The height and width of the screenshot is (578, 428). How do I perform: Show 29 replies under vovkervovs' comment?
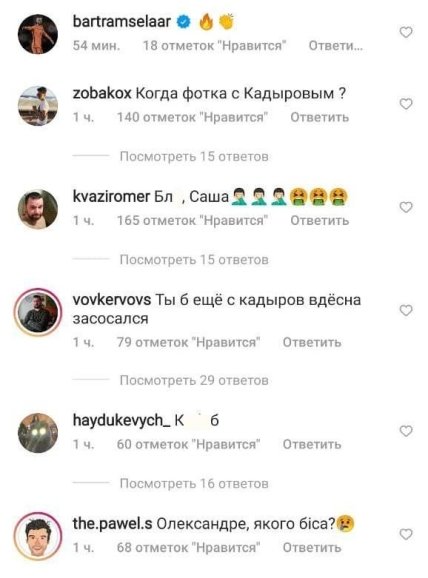click(194, 380)
